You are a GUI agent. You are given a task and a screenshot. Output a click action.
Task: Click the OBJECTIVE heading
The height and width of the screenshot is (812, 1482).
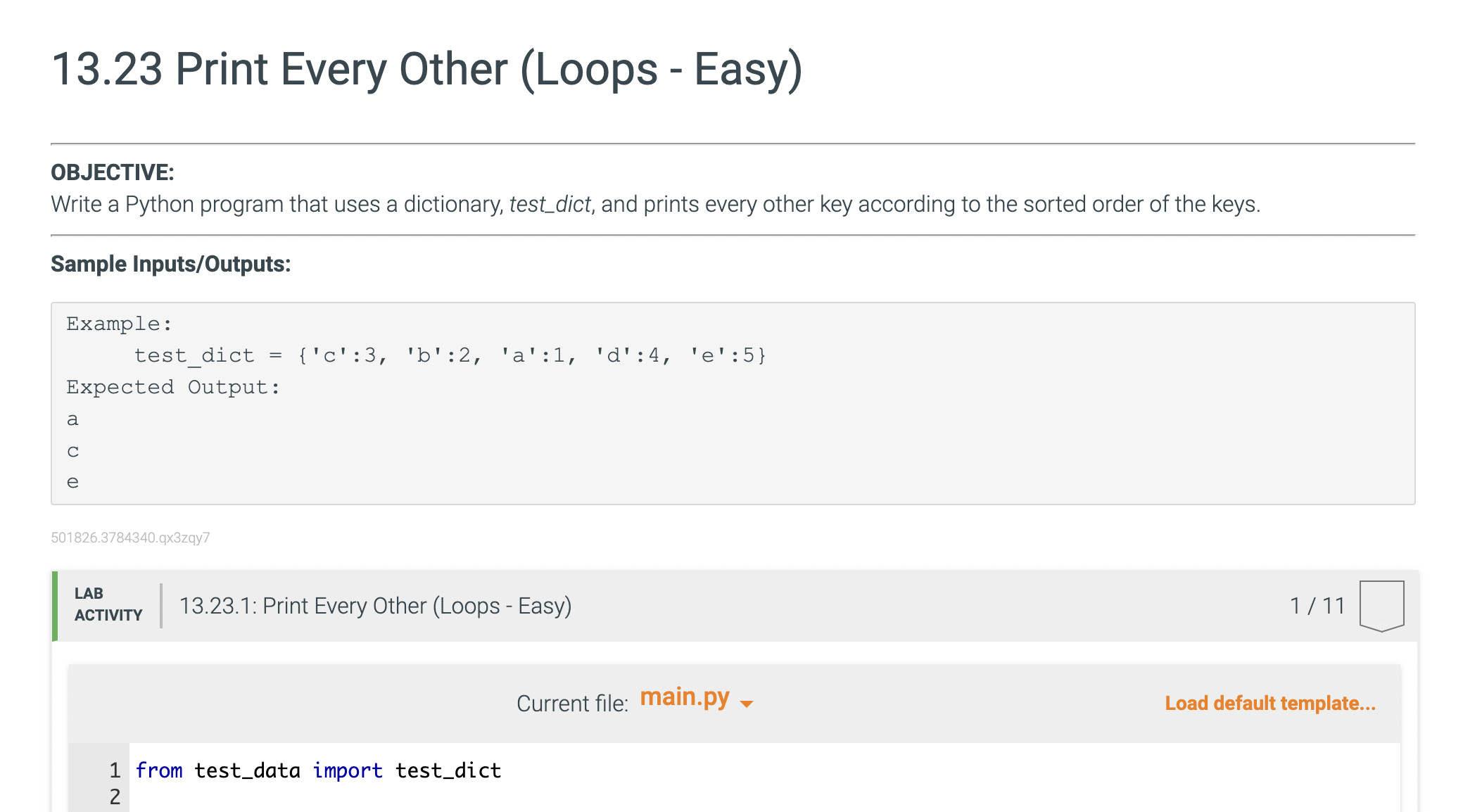tap(112, 172)
